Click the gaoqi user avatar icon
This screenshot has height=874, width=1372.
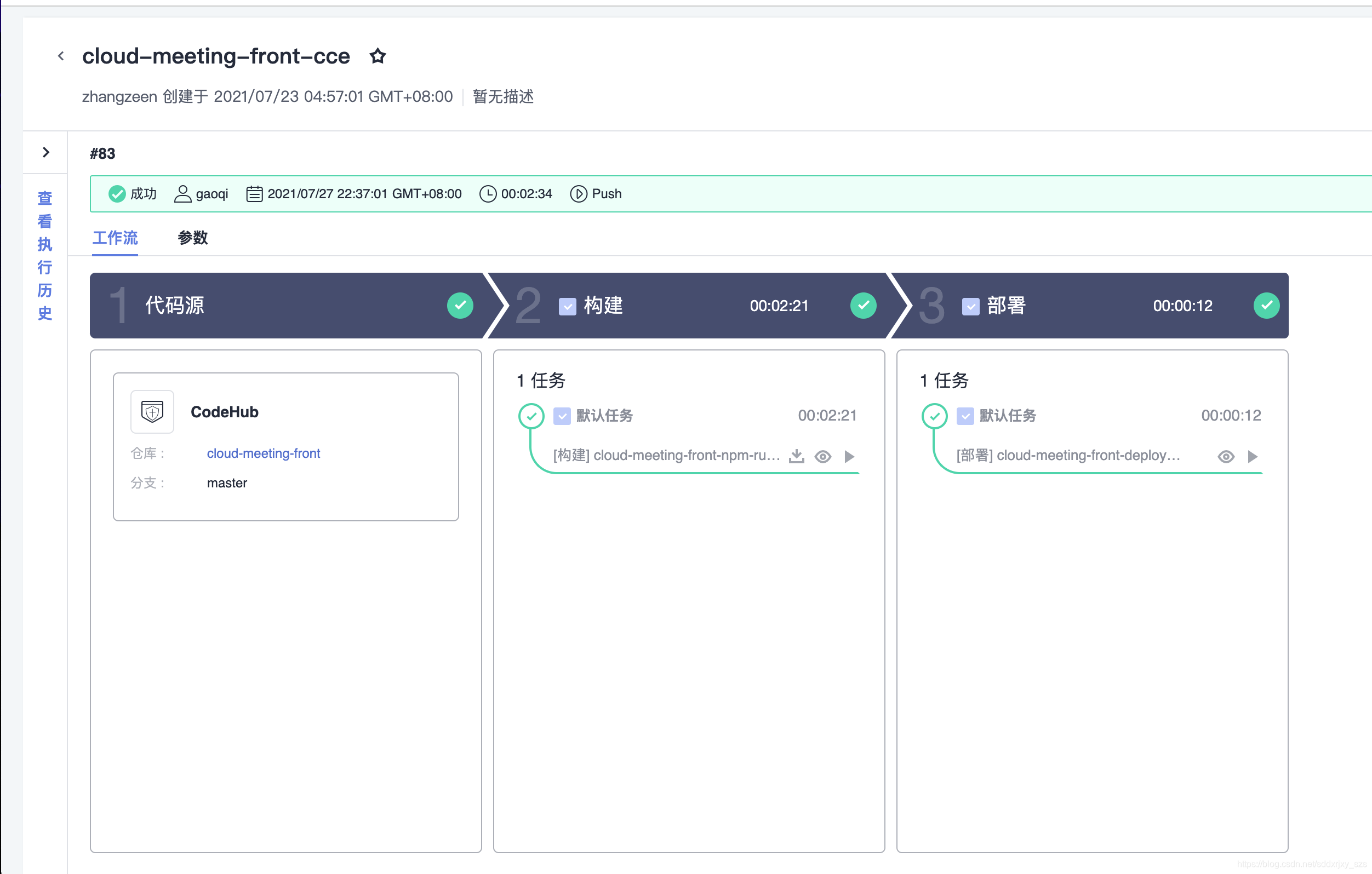pos(182,194)
